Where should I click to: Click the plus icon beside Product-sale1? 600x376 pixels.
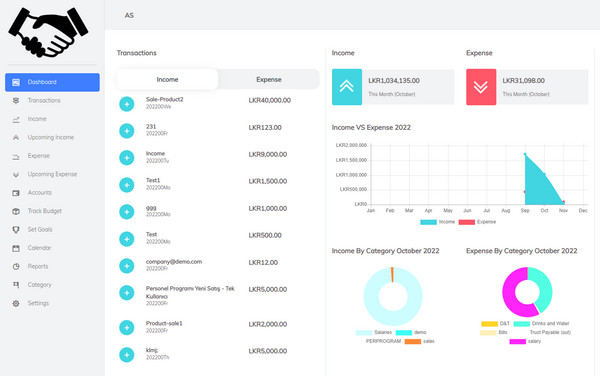coord(127,328)
